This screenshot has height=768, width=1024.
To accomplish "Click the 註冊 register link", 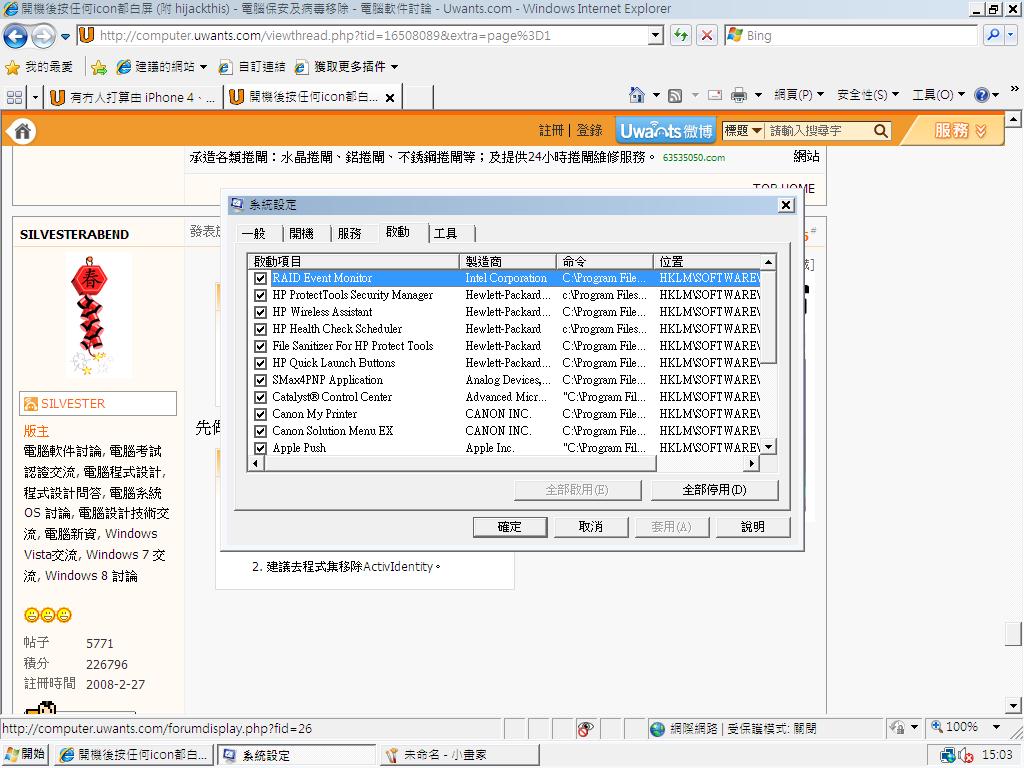I will pyautogui.click(x=551, y=131).
